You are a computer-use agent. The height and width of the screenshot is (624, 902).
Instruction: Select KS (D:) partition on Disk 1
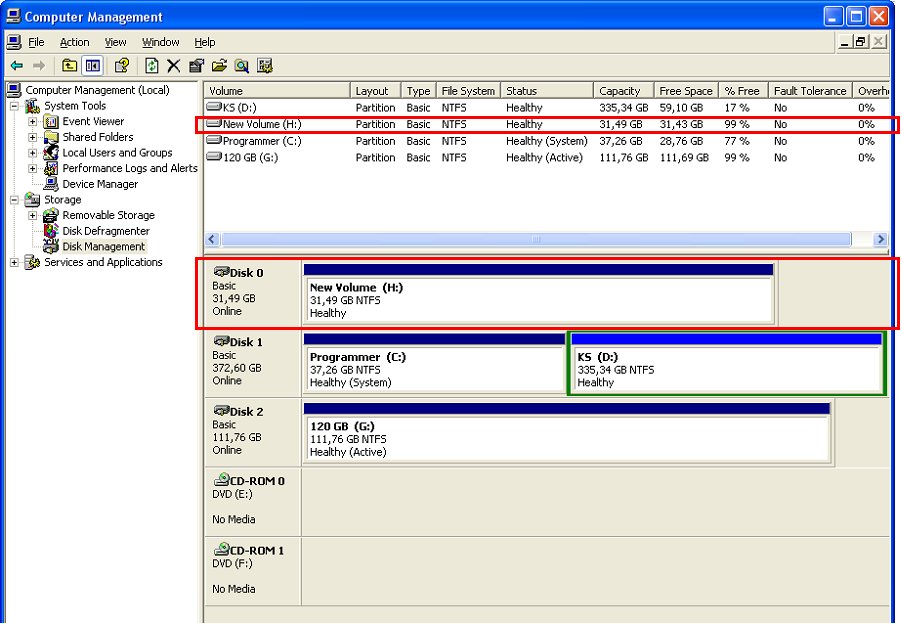coord(726,363)
